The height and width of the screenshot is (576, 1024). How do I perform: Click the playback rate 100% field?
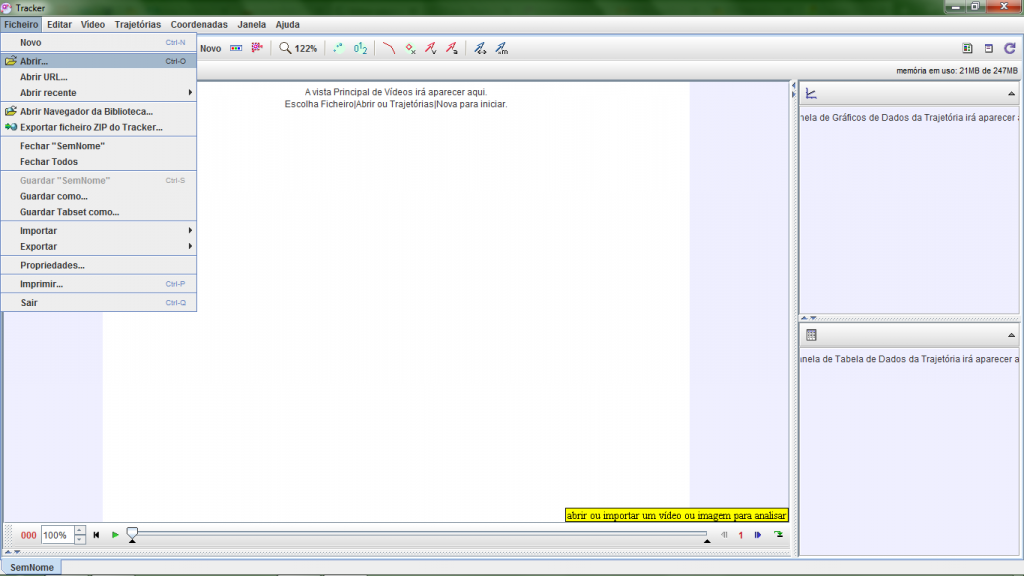coord(56,536)
